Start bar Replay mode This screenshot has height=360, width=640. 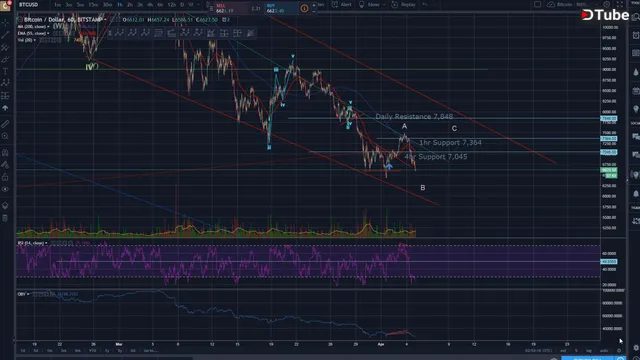[x=403, y=4]
